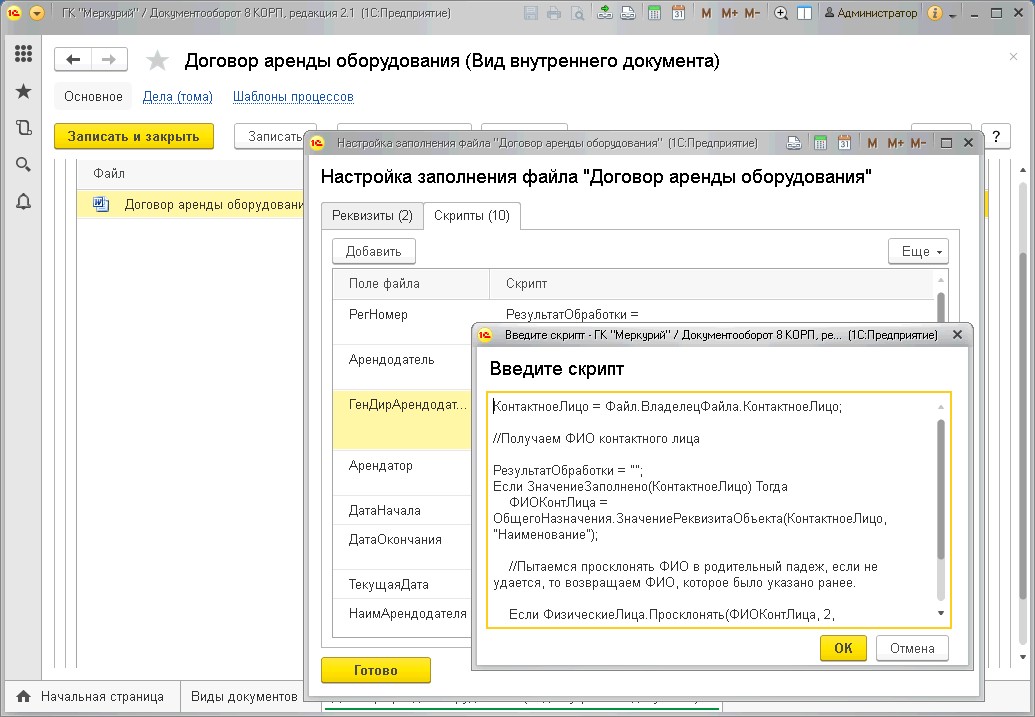Confirm the script with the OK button
Screen dimensions: 1035x717
point(843,648)
